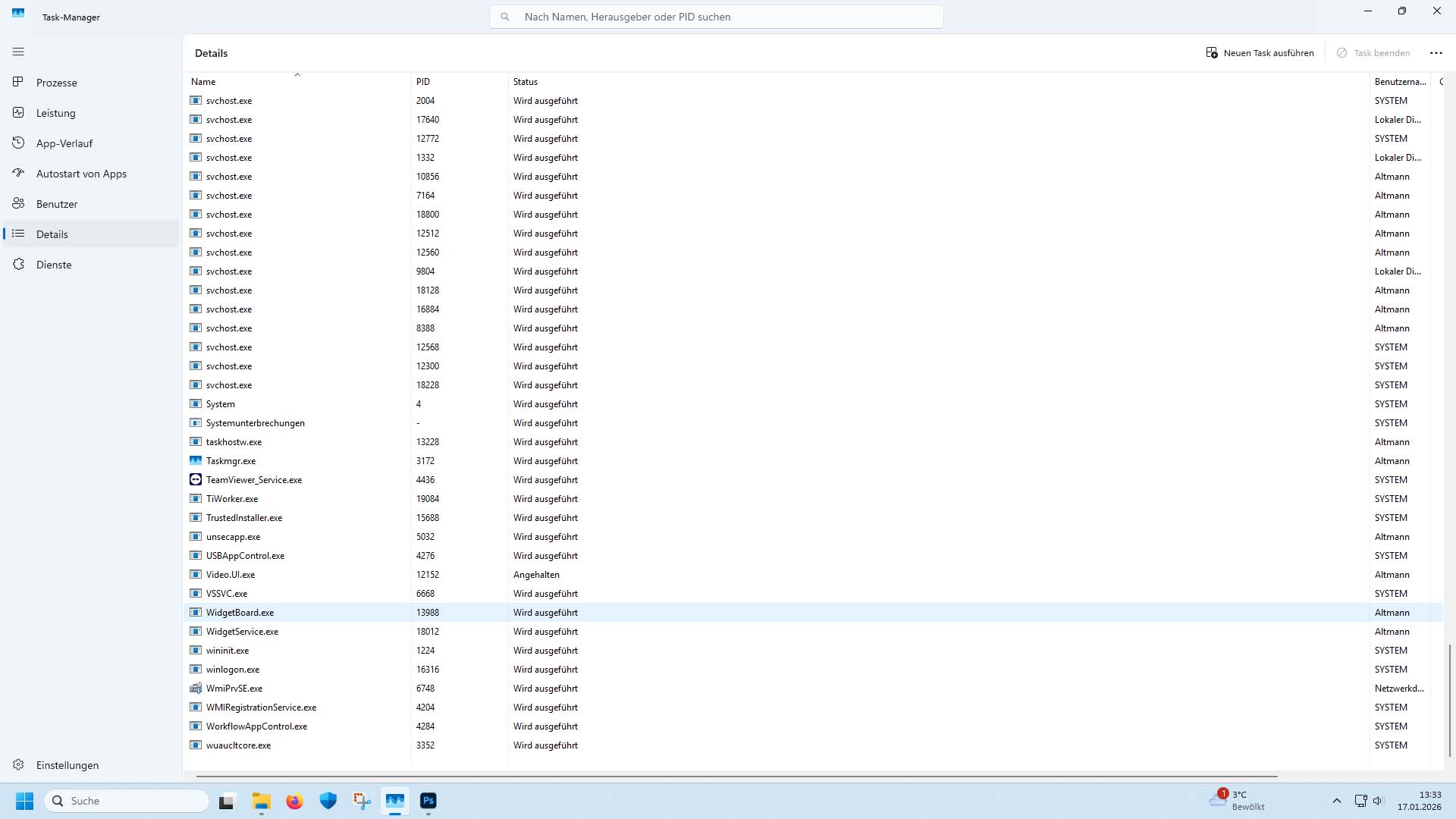1456x819 pixels.
Task: Open the three-dot more options menu
Action: (x=1436, y=53)
